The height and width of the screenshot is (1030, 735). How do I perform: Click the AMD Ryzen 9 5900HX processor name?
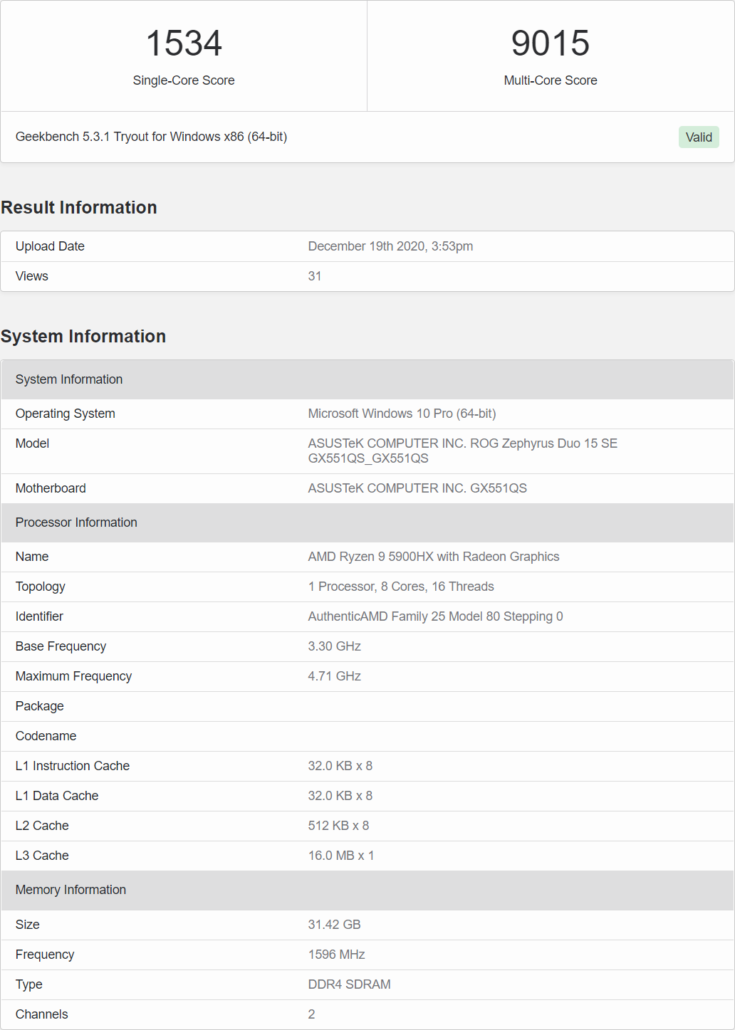click(433, 556)
